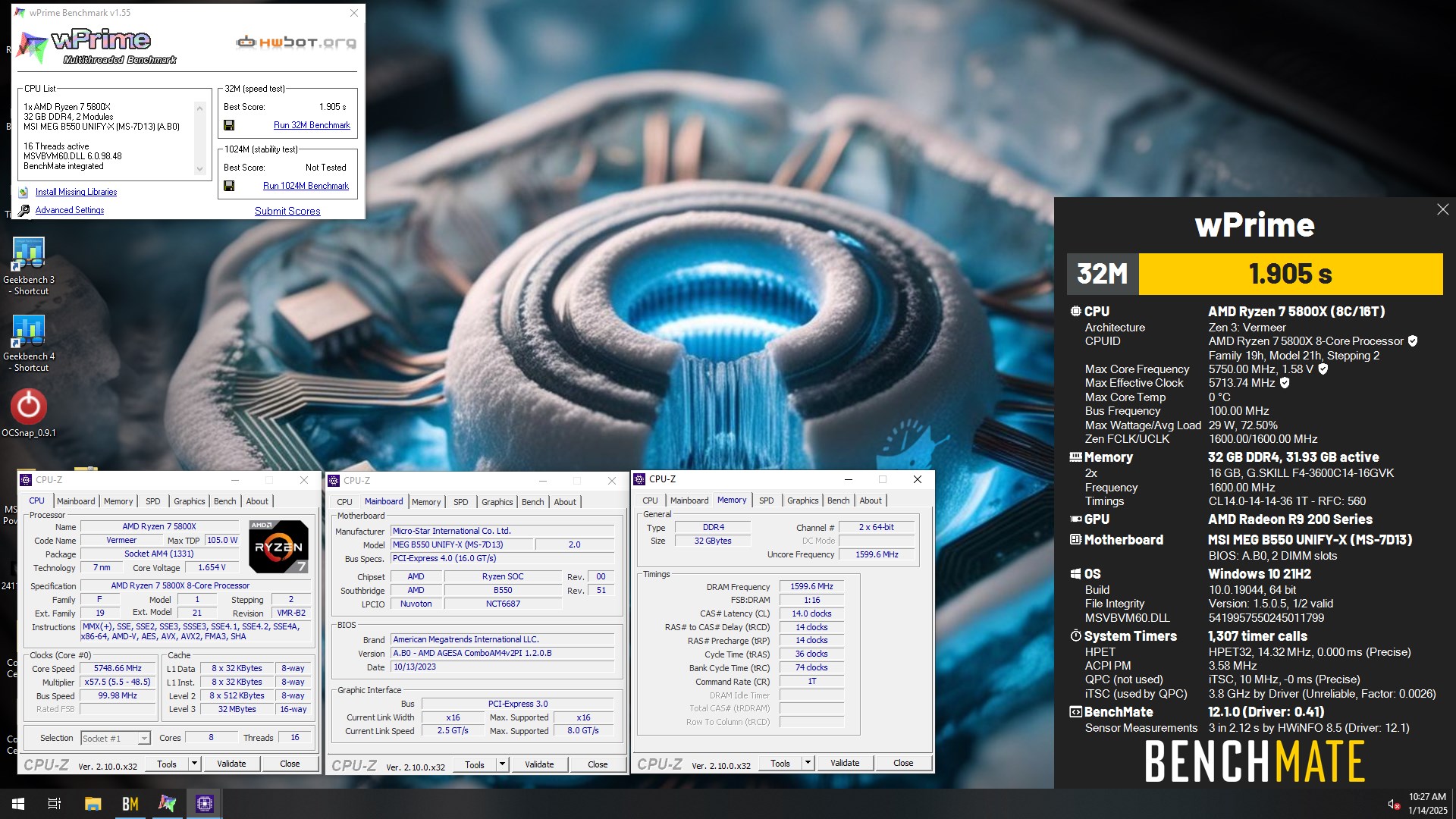Launch the OCSnap_0.9.1 desktop icon
Screen dimensions: 1456x819
pos(29,406)
